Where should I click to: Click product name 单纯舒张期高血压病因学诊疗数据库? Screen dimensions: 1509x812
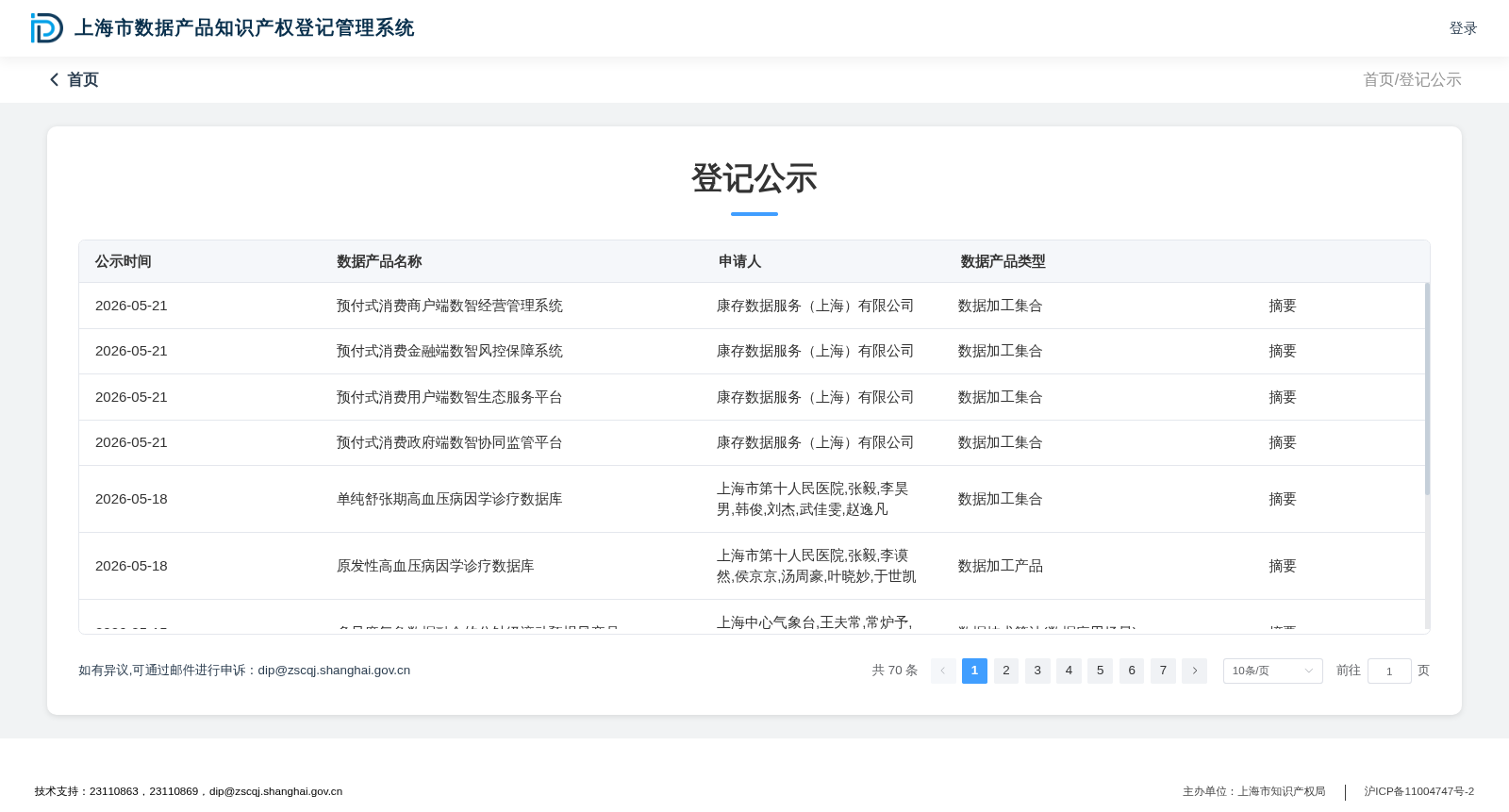(x=450, y=499)
